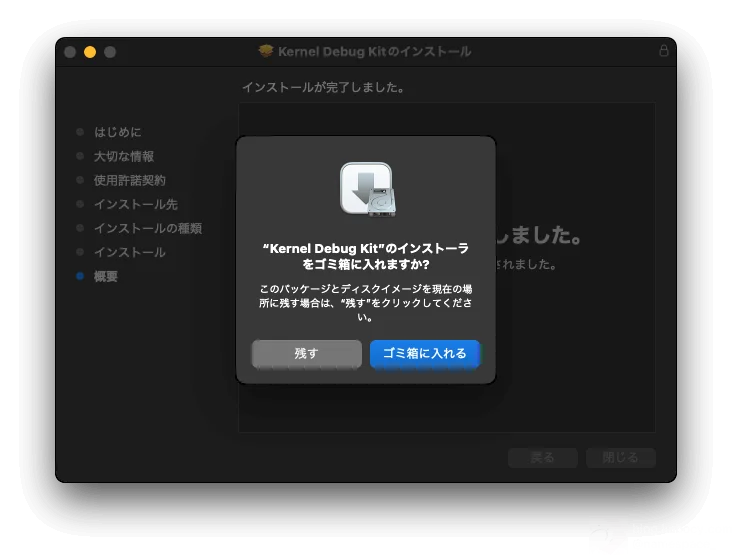Click the gray close window button

[x=70, y=52]
